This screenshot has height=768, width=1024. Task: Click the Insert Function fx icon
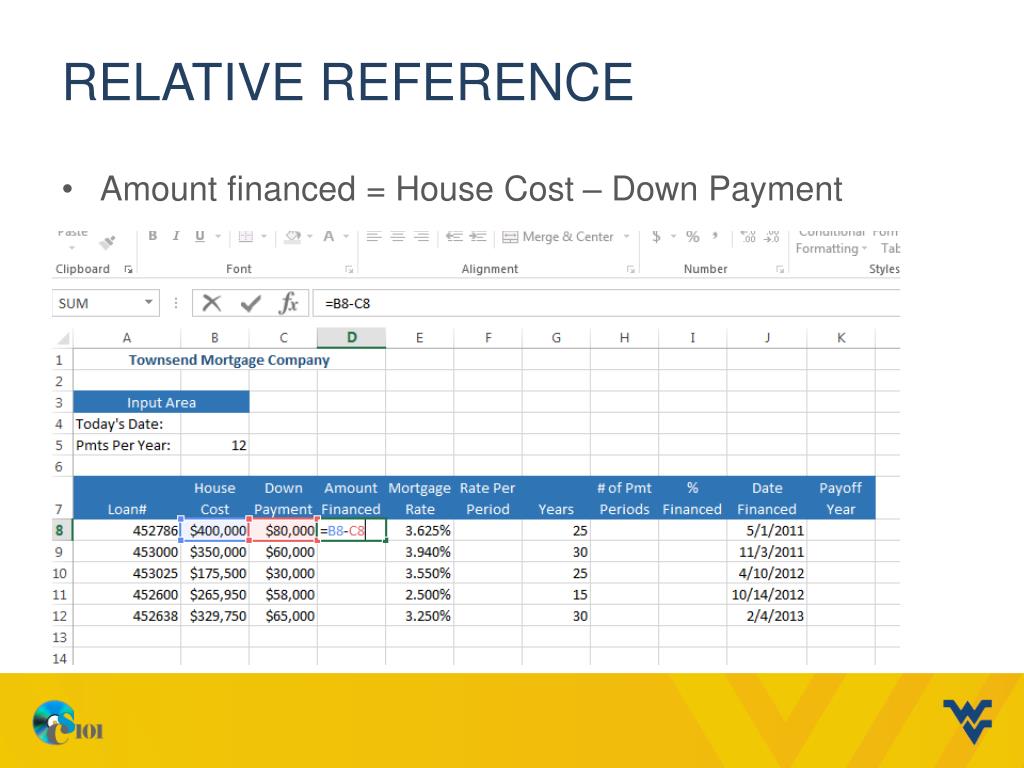[288, 303]
